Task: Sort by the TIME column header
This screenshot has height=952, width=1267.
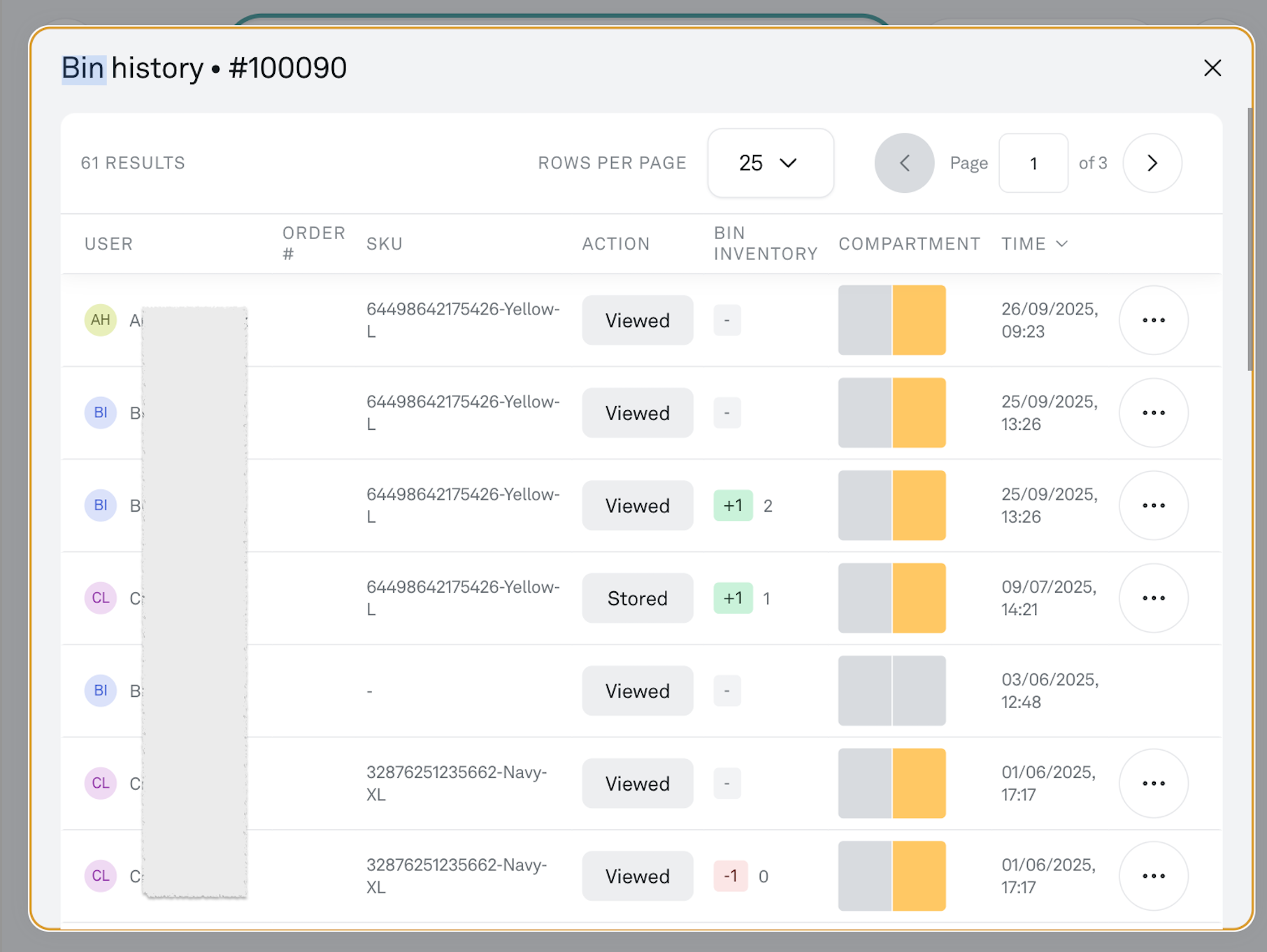Action: point(1033,244)
